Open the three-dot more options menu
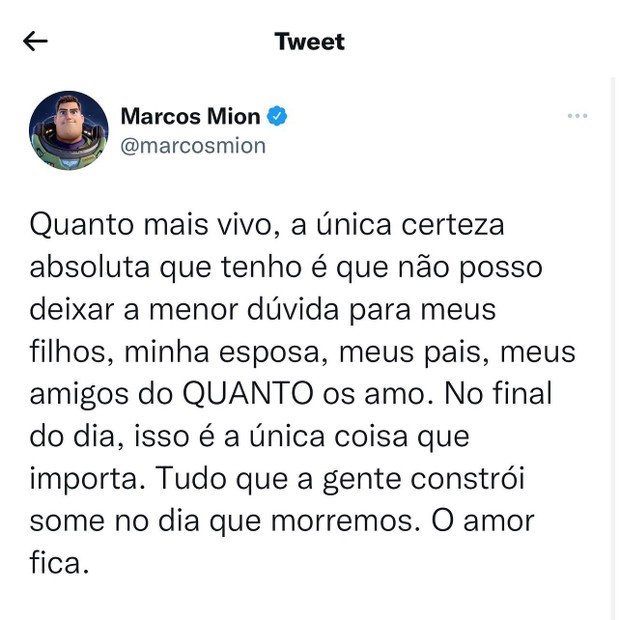Viewport: 620px width, 620px height. point(577,116)
